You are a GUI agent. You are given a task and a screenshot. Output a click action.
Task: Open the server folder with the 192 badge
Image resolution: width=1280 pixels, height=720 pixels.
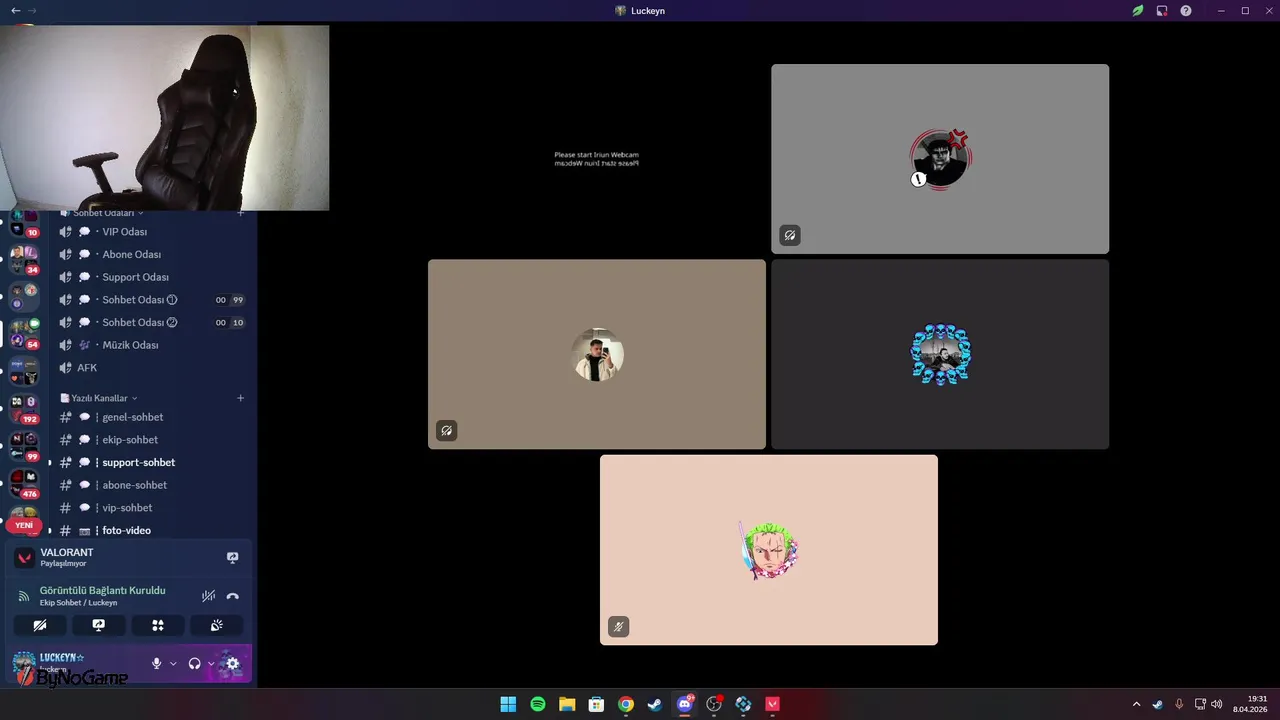click(x=24, y=408)
